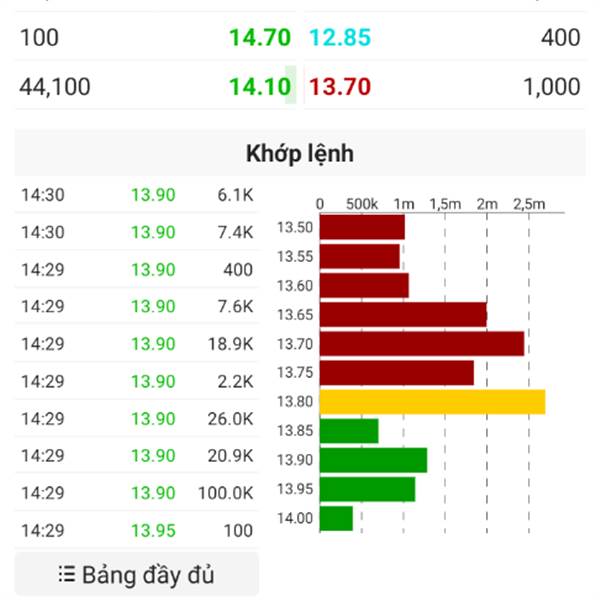Select the cyan 12.85 ask price
The image size is (600, 600).
(340, 38)
